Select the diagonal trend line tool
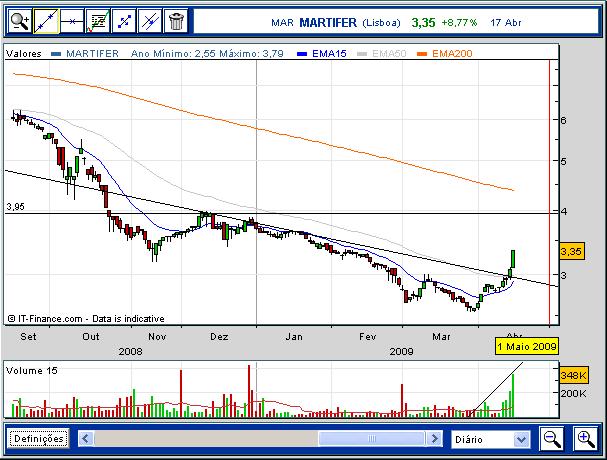The width and height of the screenshot is (607, 460). (46, 21)
